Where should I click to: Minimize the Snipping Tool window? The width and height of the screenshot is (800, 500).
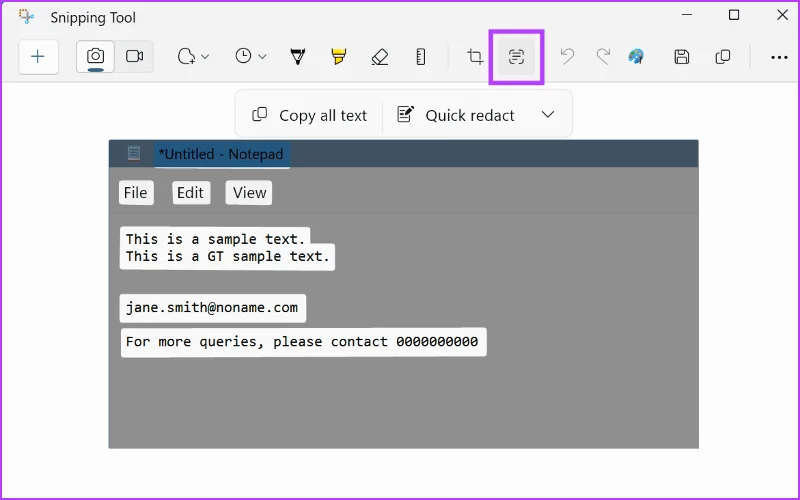coord(687,15)
